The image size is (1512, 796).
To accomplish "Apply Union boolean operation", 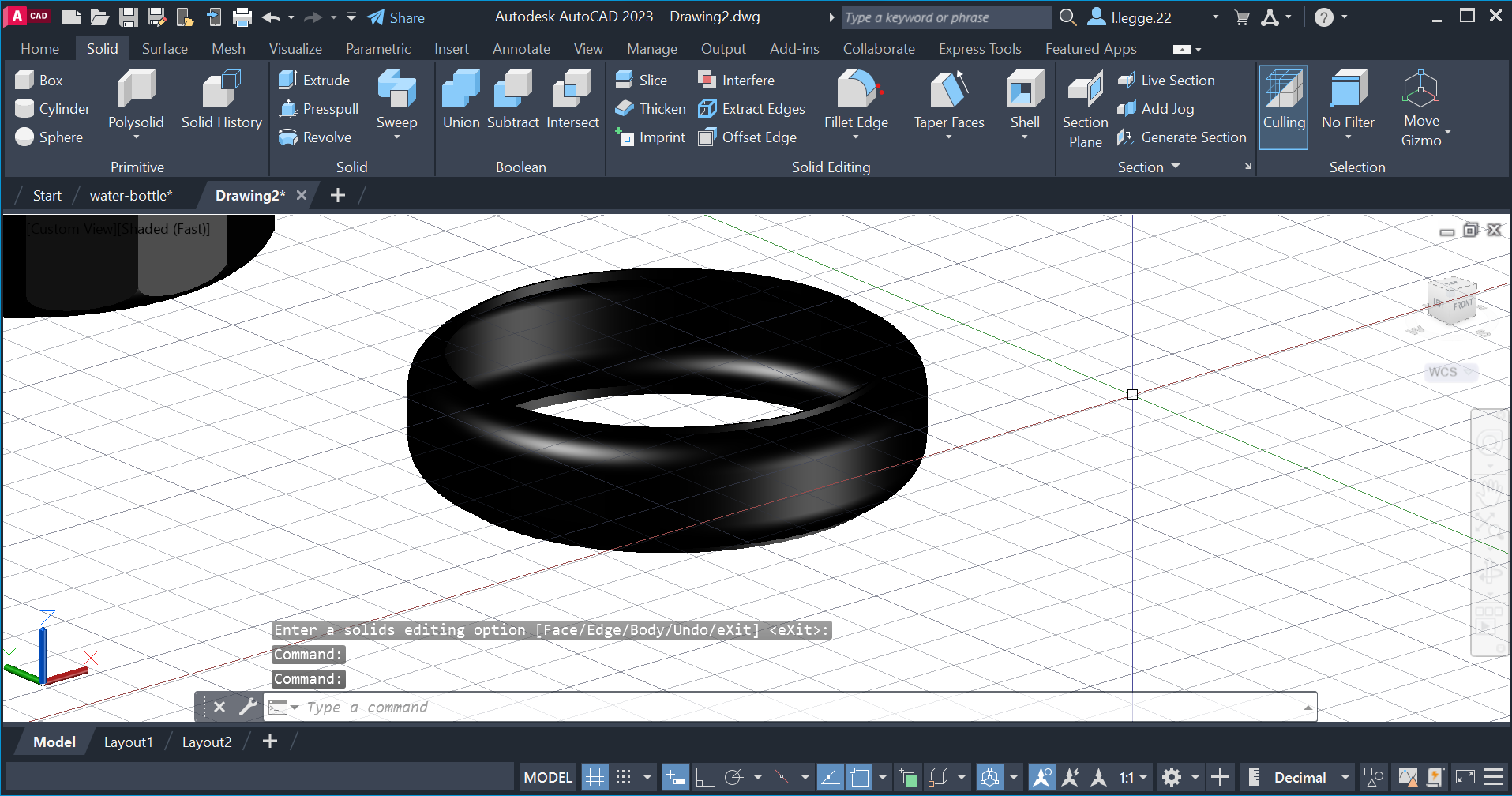I will (461, 99).
